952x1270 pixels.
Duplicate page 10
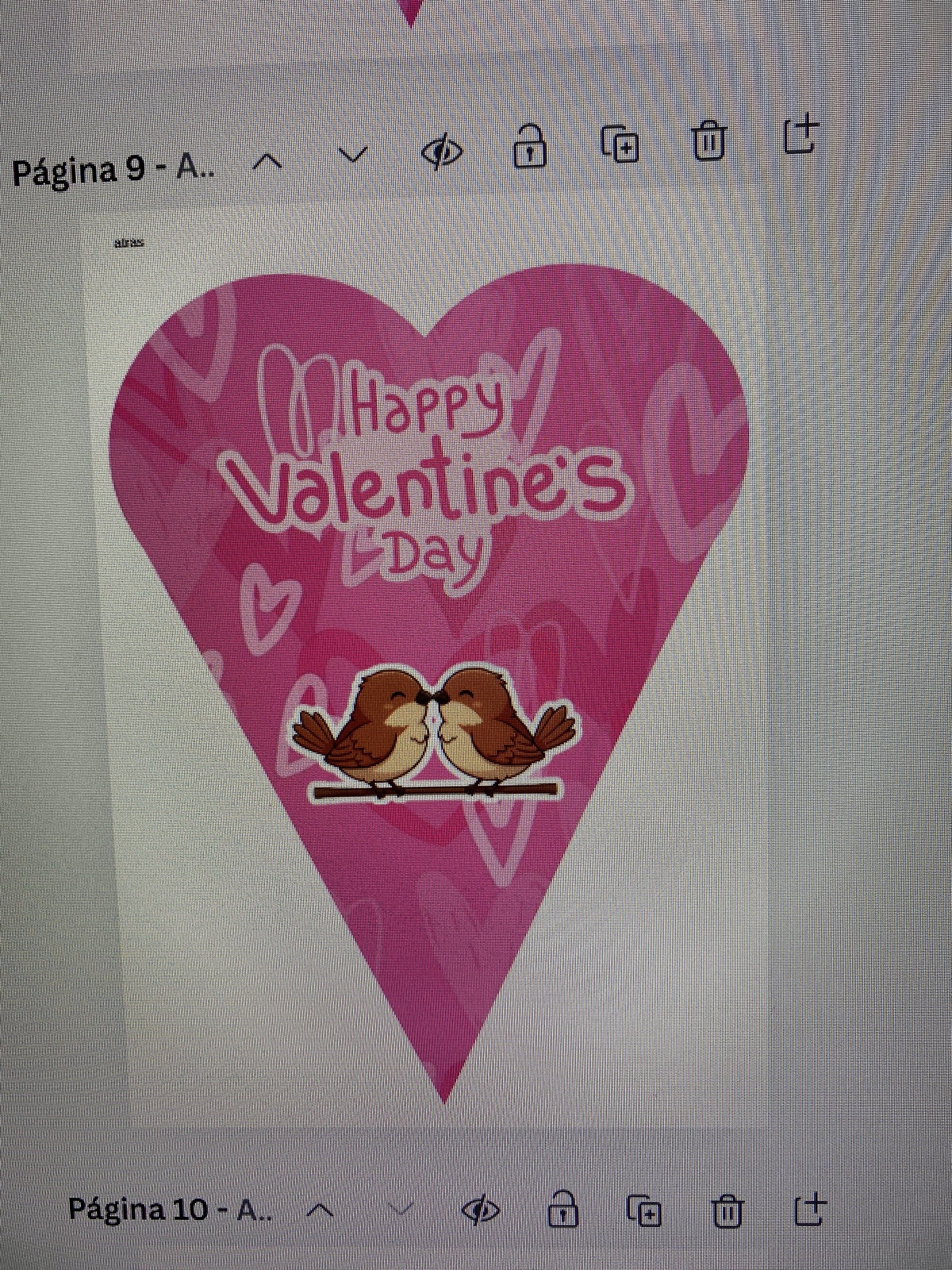pos(644,1211)
